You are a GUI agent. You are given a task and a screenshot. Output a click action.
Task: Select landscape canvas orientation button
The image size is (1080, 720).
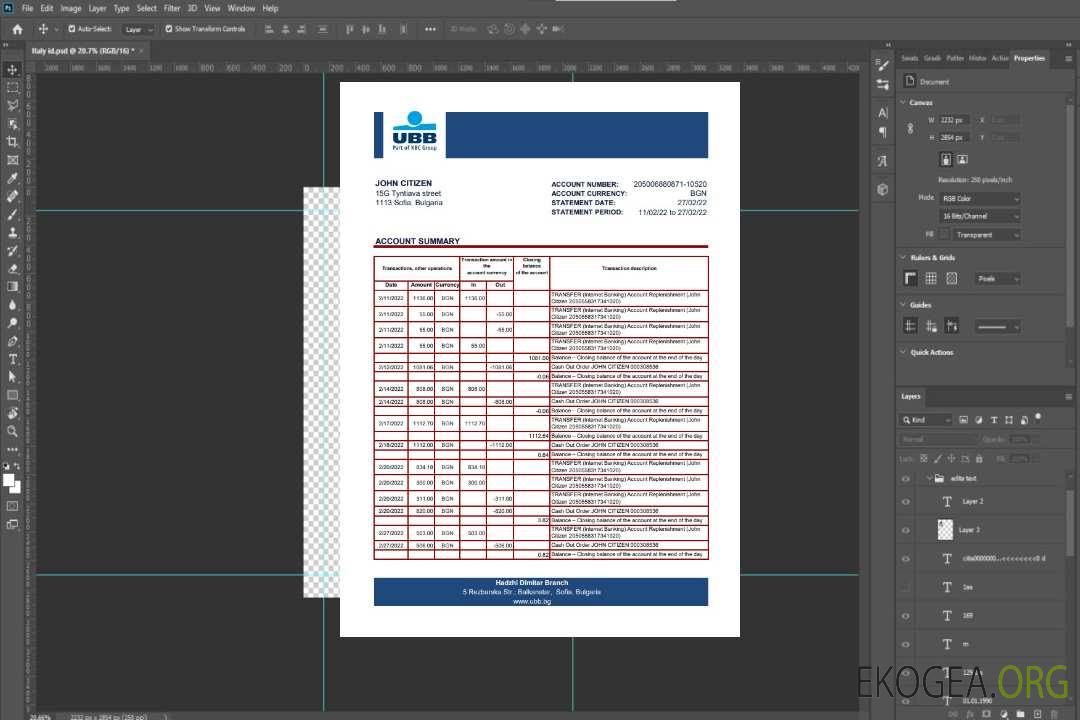963,160
